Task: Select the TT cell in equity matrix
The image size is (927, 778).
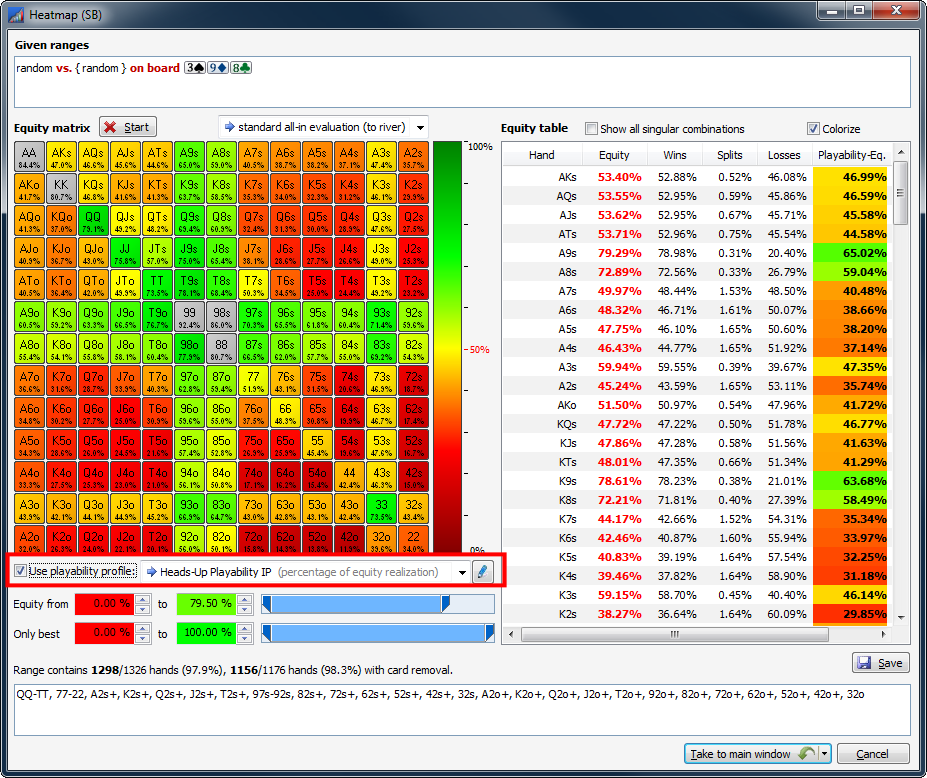Action: (157, 285)
